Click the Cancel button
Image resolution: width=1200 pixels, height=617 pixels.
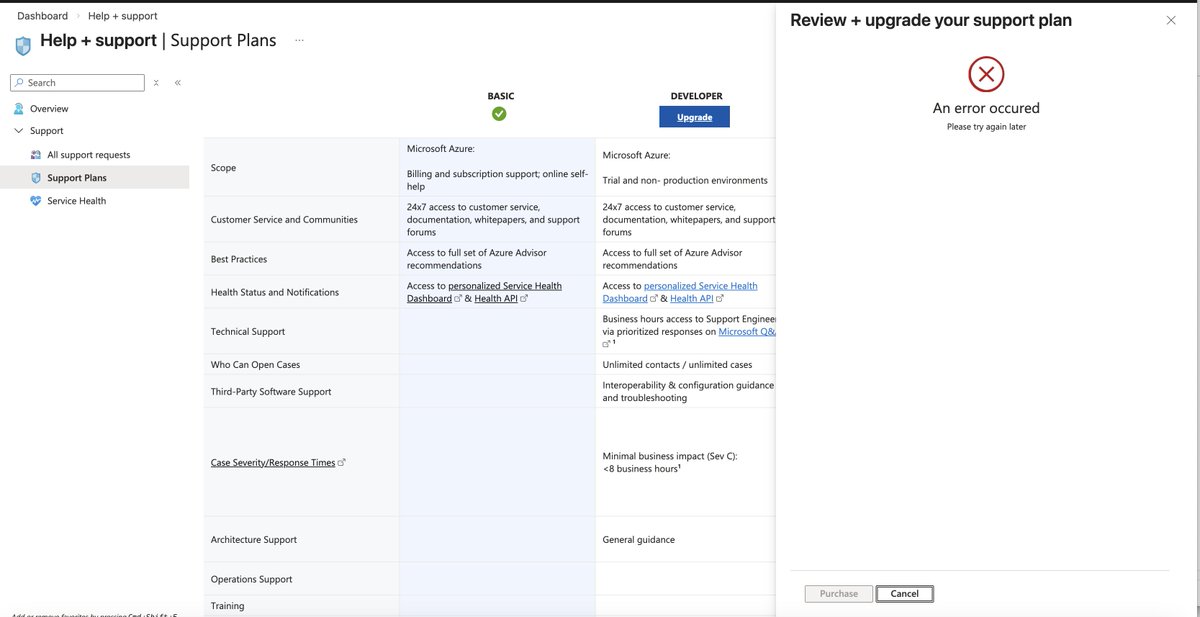pyautogui.click(x=904, y=594)
